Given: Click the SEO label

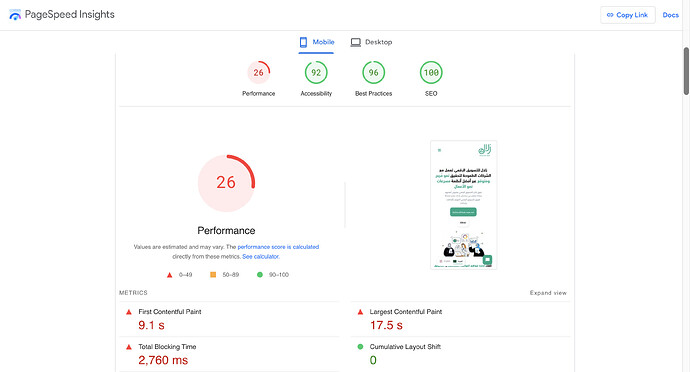Looking at the screenshot, I should click(x=431, y=93).
